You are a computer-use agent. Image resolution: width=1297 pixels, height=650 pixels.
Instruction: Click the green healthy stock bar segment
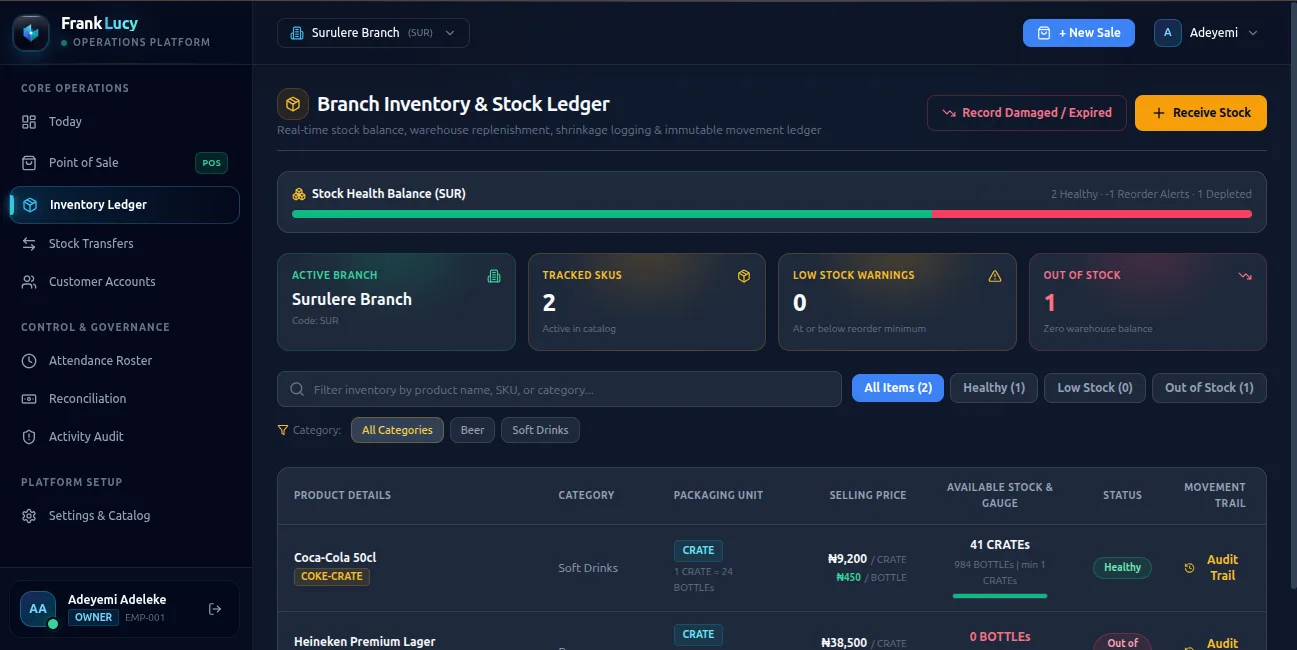pyautogui.click(x=612, y=214)
